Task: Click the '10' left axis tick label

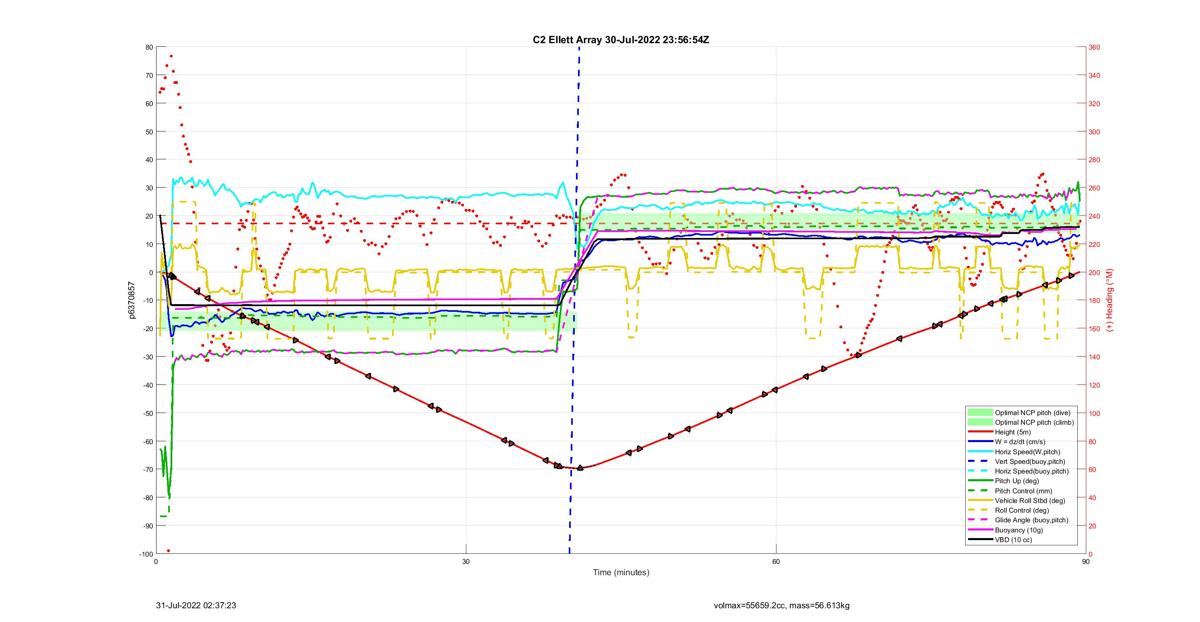Action: [x=148, y=244]
